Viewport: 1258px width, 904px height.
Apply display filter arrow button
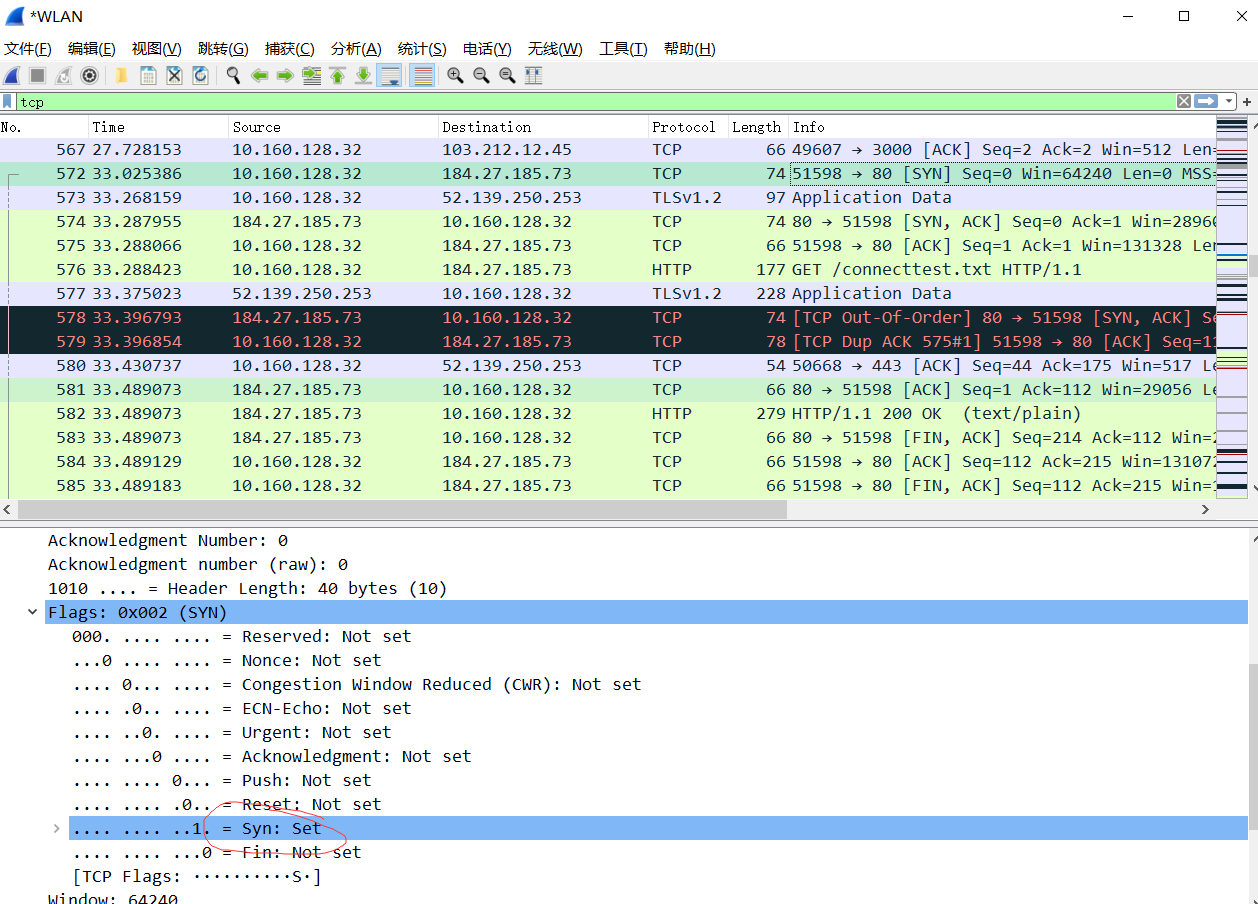1206,102
